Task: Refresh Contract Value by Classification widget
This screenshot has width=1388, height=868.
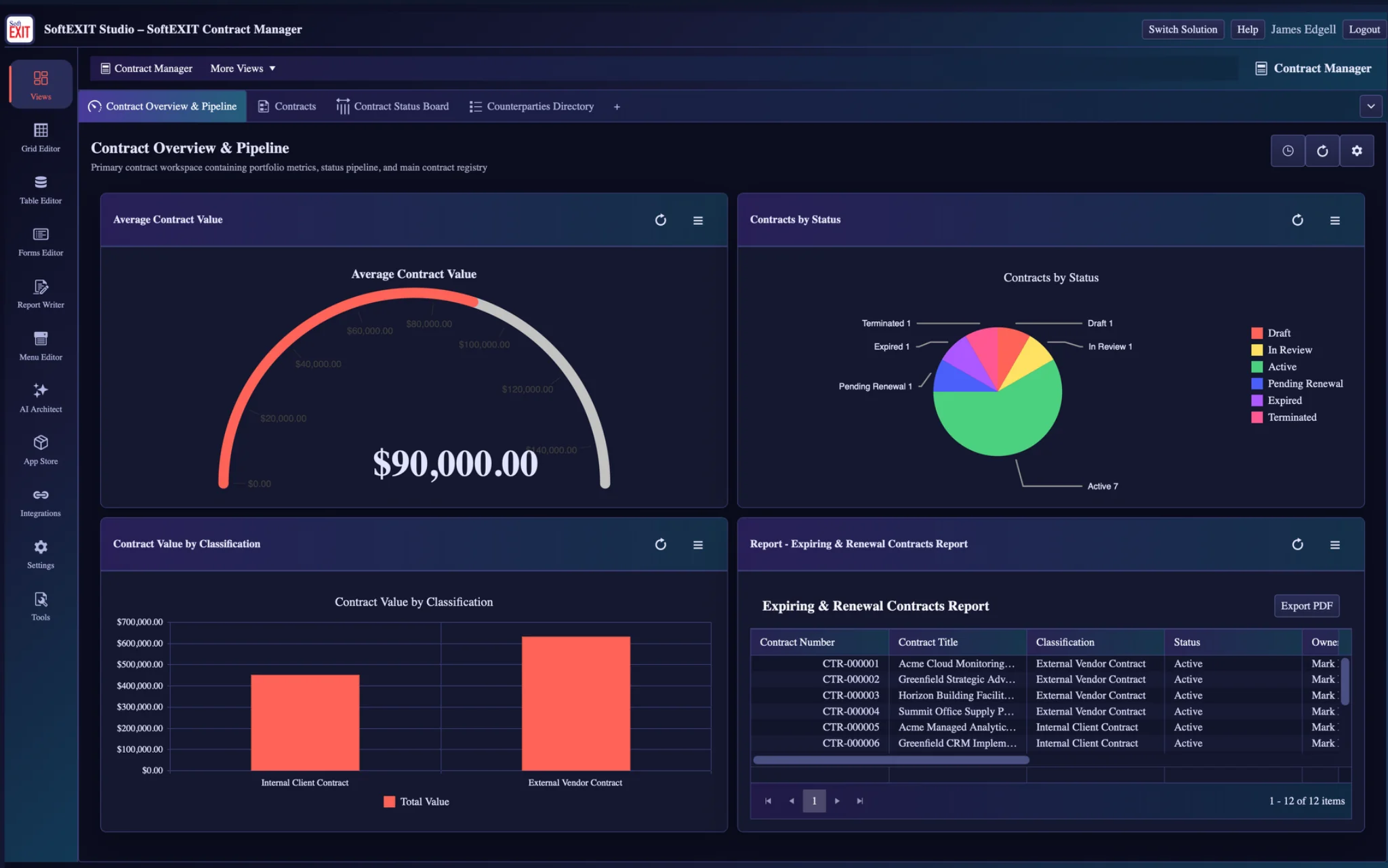Action: pyautogui.click(x=661, y=545)
